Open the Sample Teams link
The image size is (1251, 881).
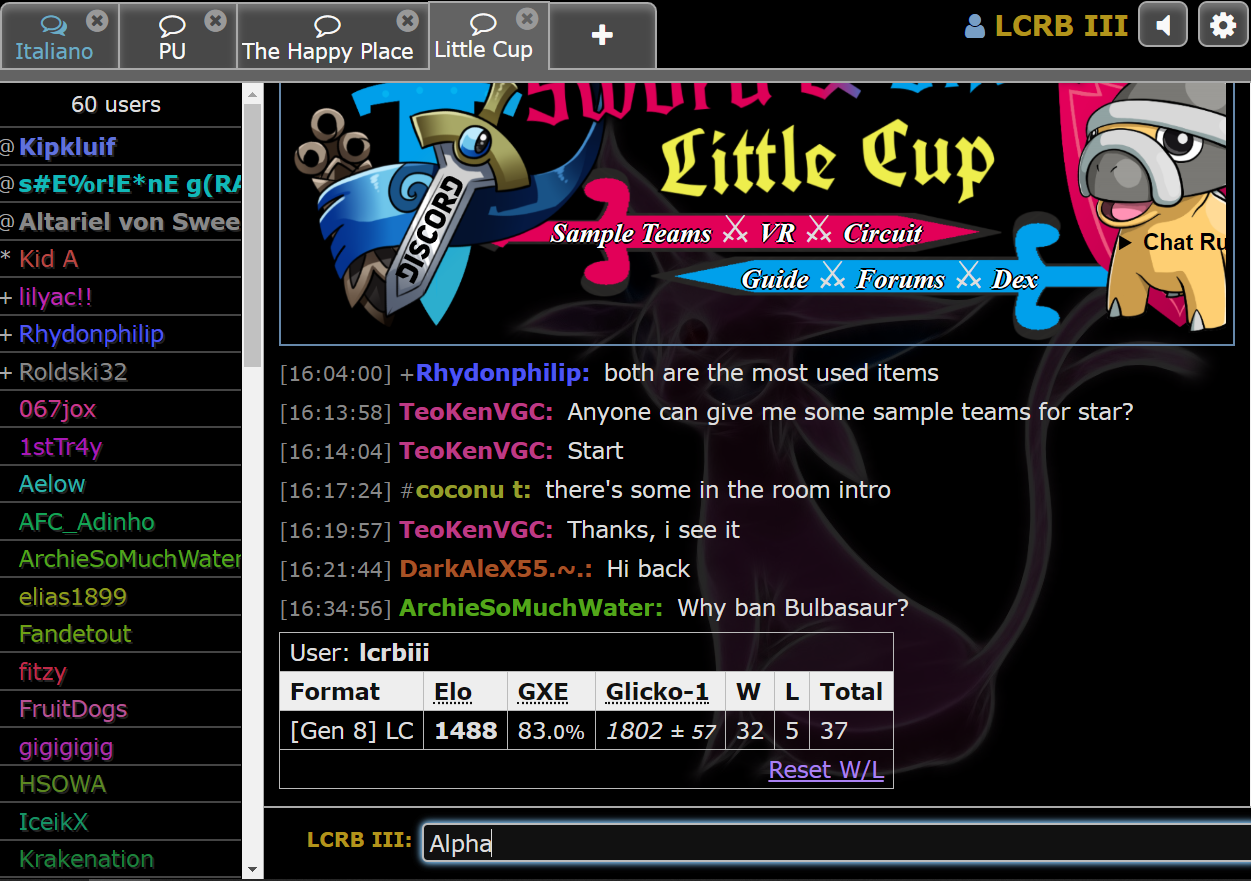pyautogui.click(x=631, y=234)
